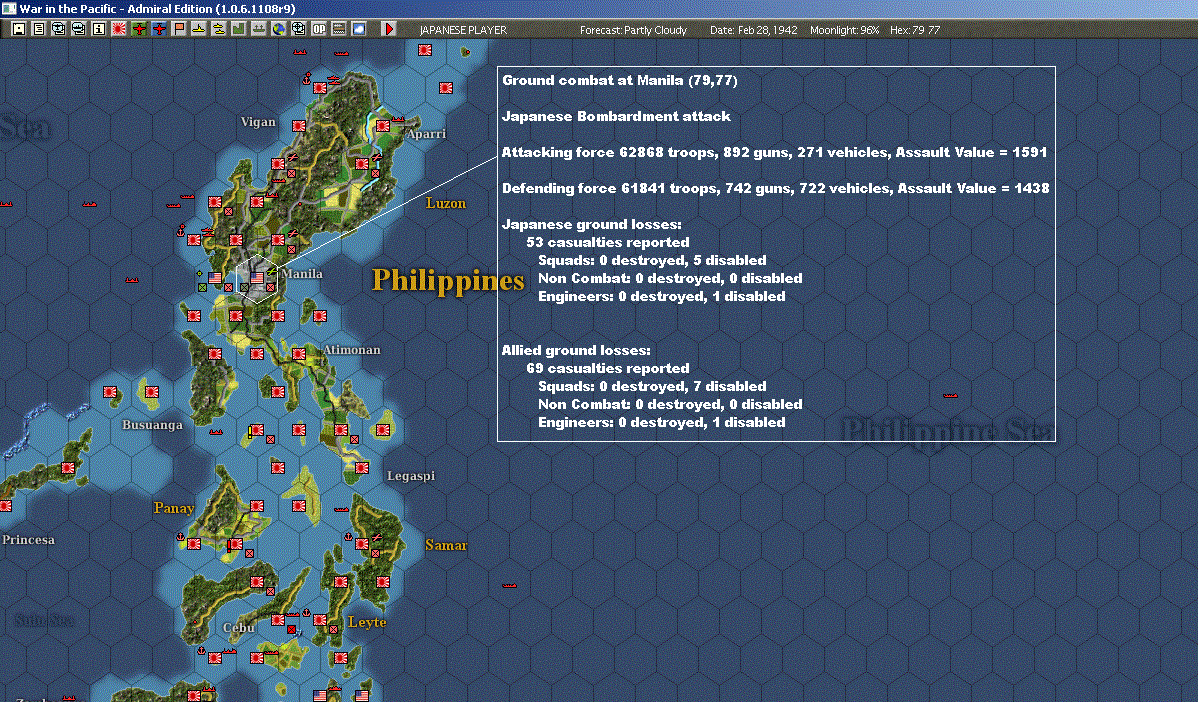Click the orange flag toolbar icon

point(179,29)
